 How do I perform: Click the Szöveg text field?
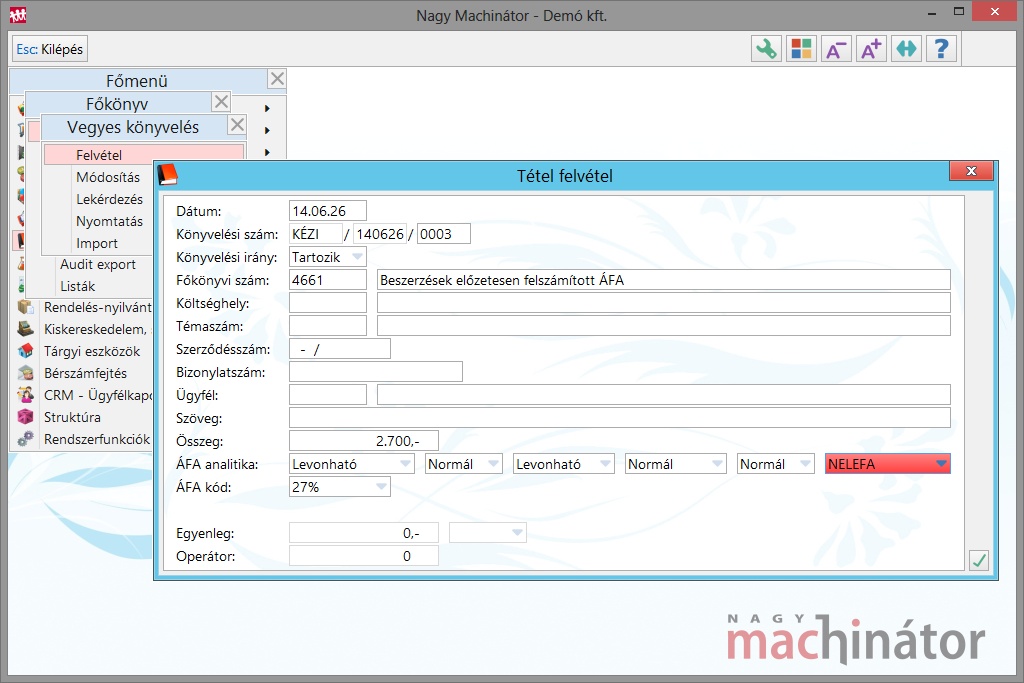(x=620, y=418)
